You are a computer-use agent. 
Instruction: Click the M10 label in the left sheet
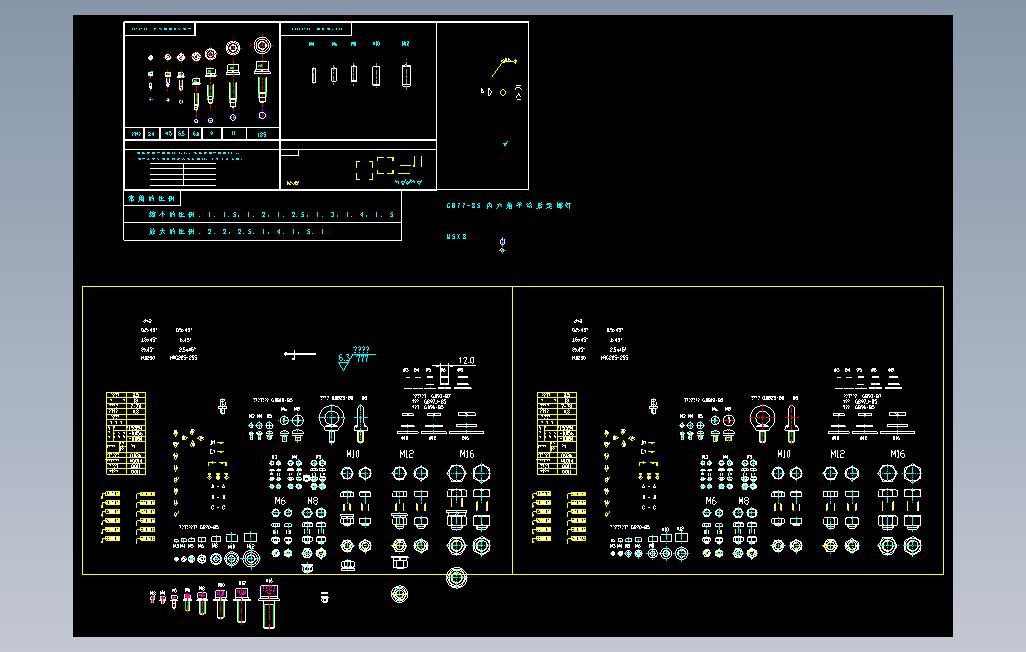pyautogui.click(x=353, y=454)
